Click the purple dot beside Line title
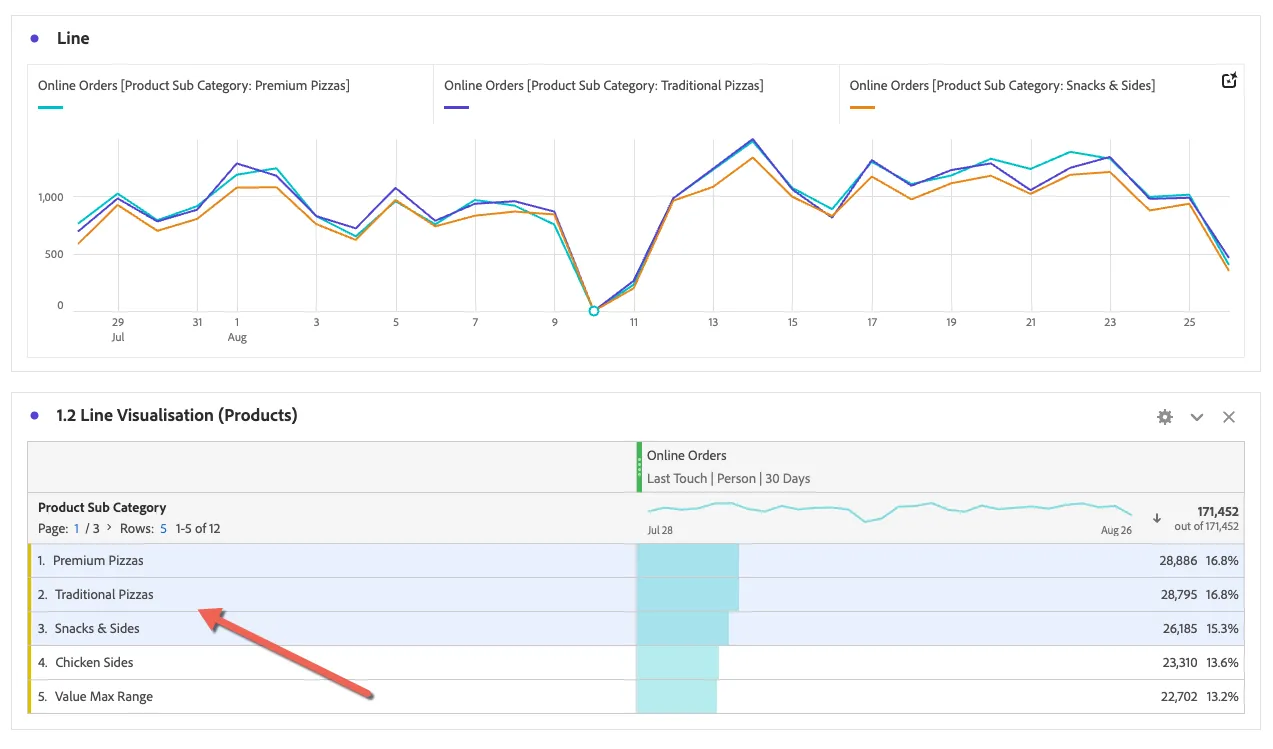The image size is (1273, 749). [x=35, y=38]
